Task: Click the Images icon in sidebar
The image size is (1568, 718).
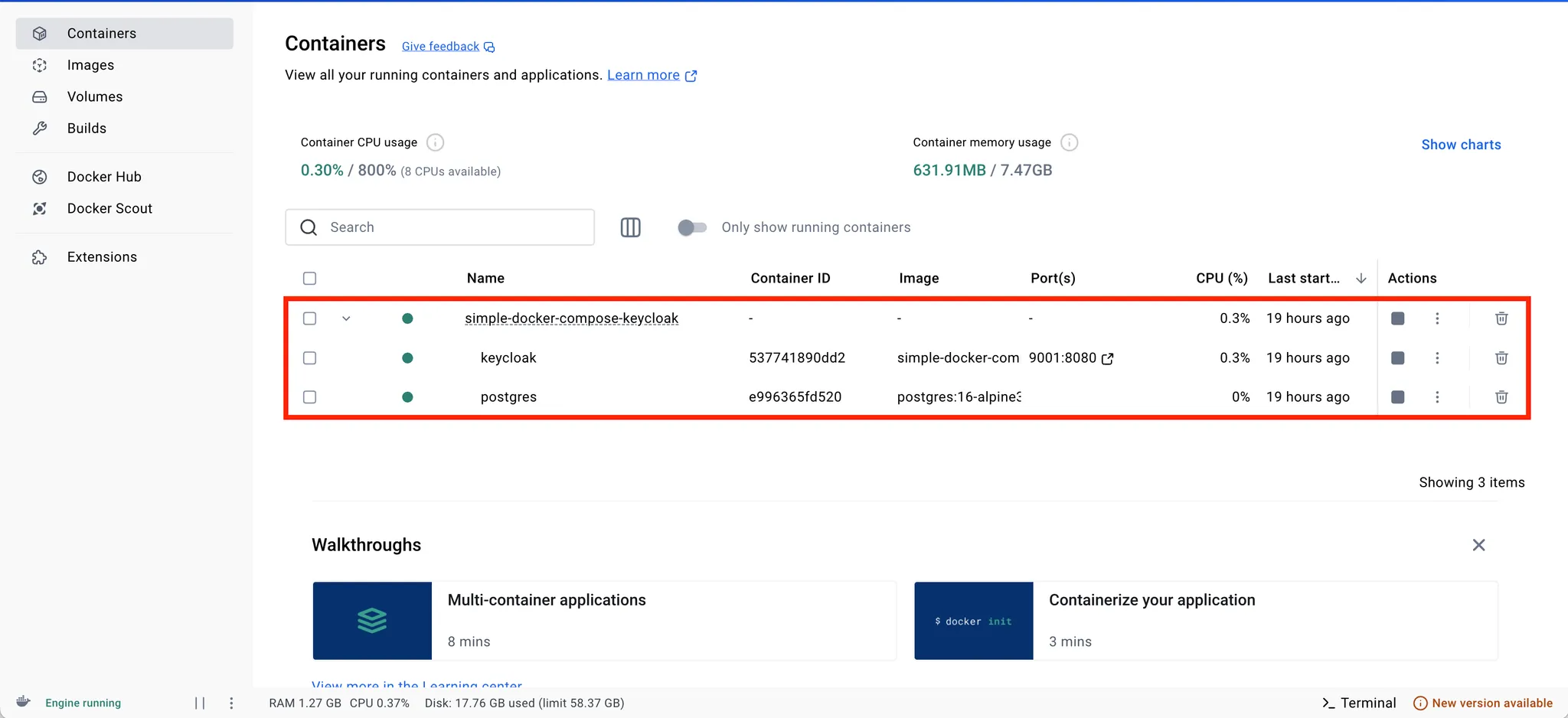Action: pos(40,65)
